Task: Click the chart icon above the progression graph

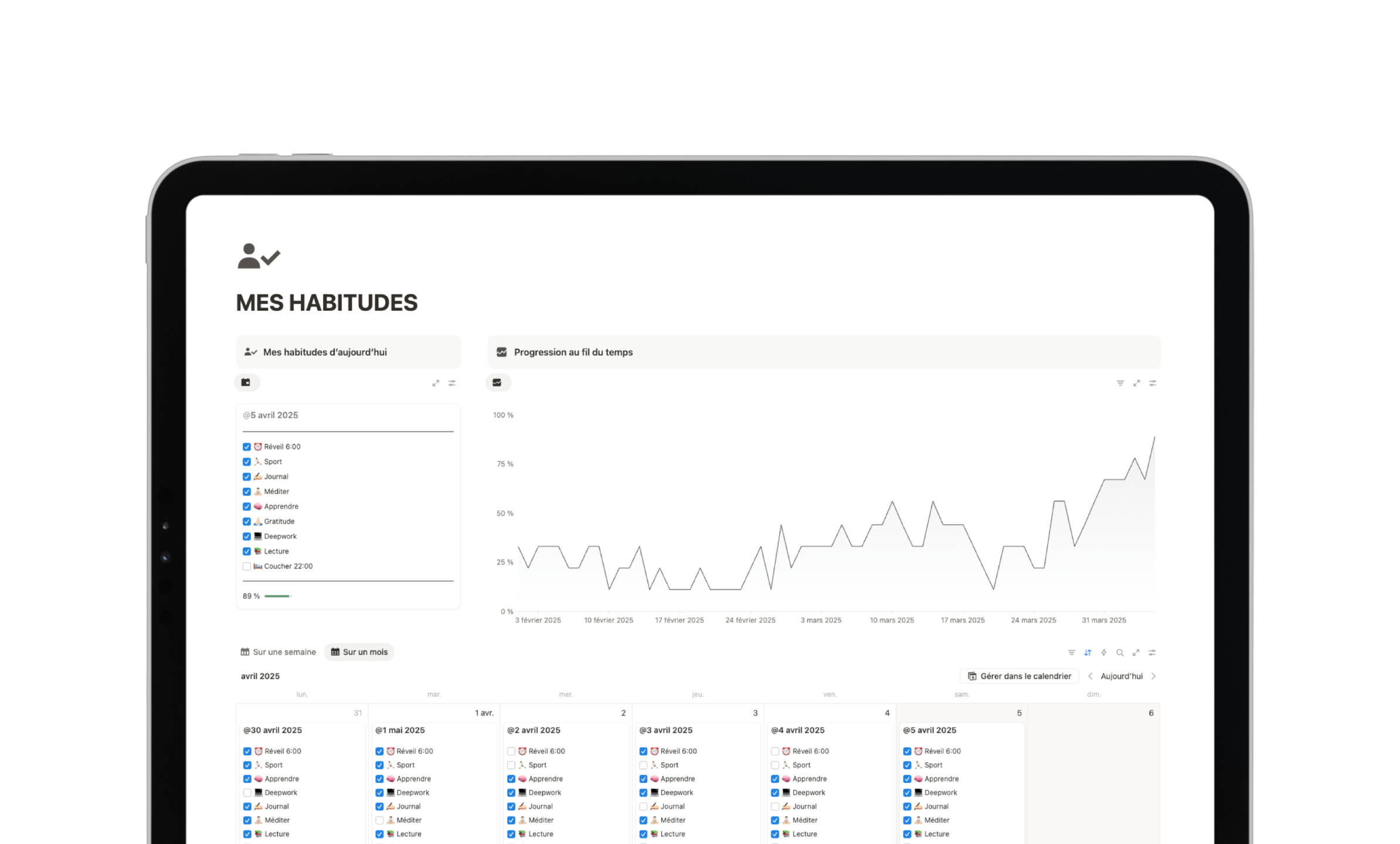Action: [x=498, y=382]
